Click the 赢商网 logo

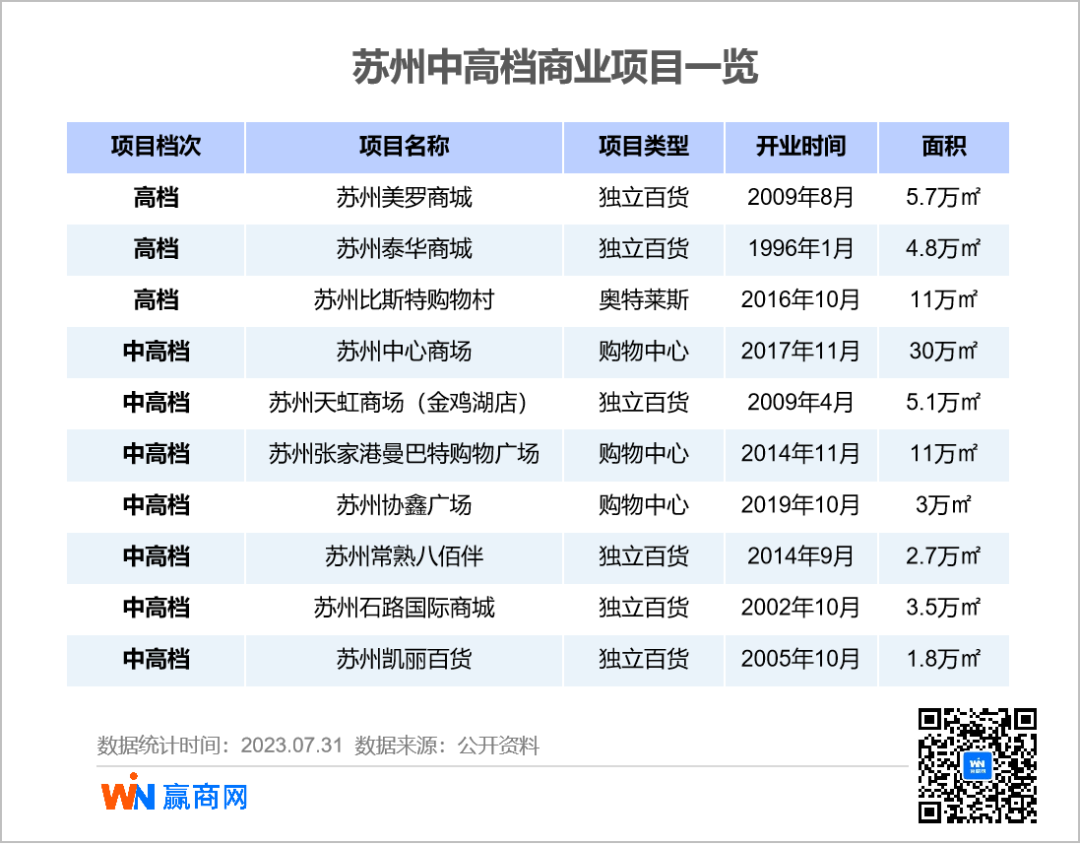pos(174,792)
